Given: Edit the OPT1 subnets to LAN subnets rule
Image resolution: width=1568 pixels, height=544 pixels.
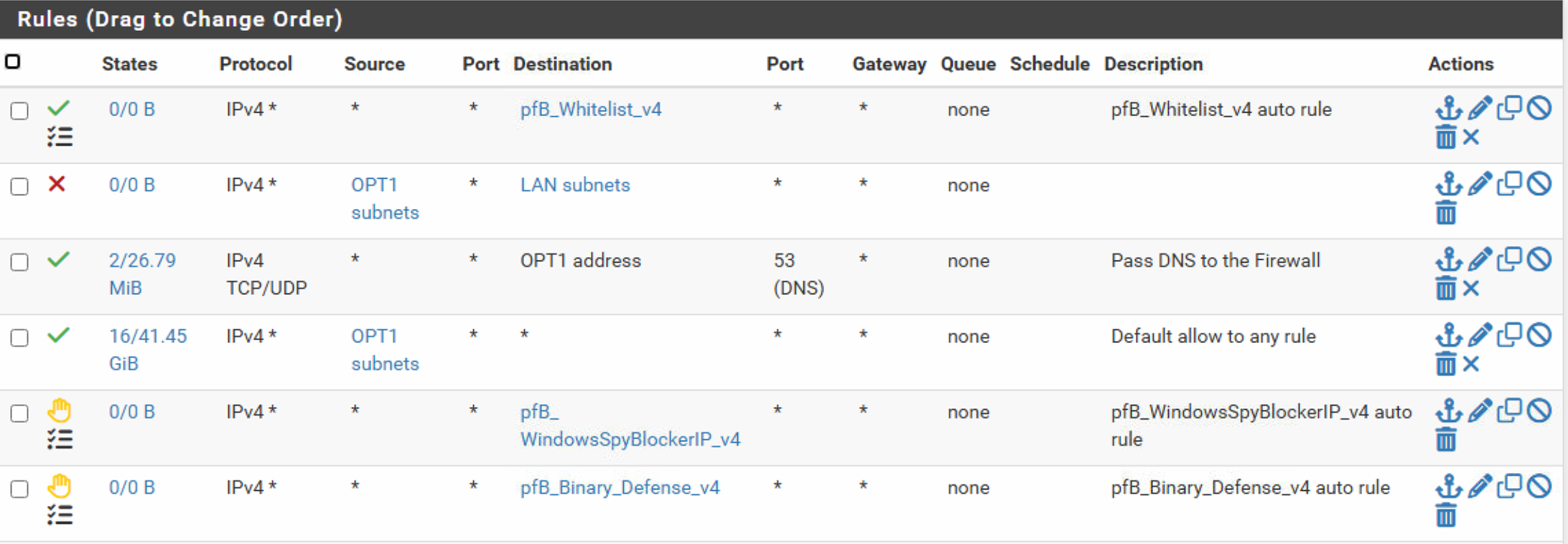Looking at the screenshot, I should (1479, 184).
